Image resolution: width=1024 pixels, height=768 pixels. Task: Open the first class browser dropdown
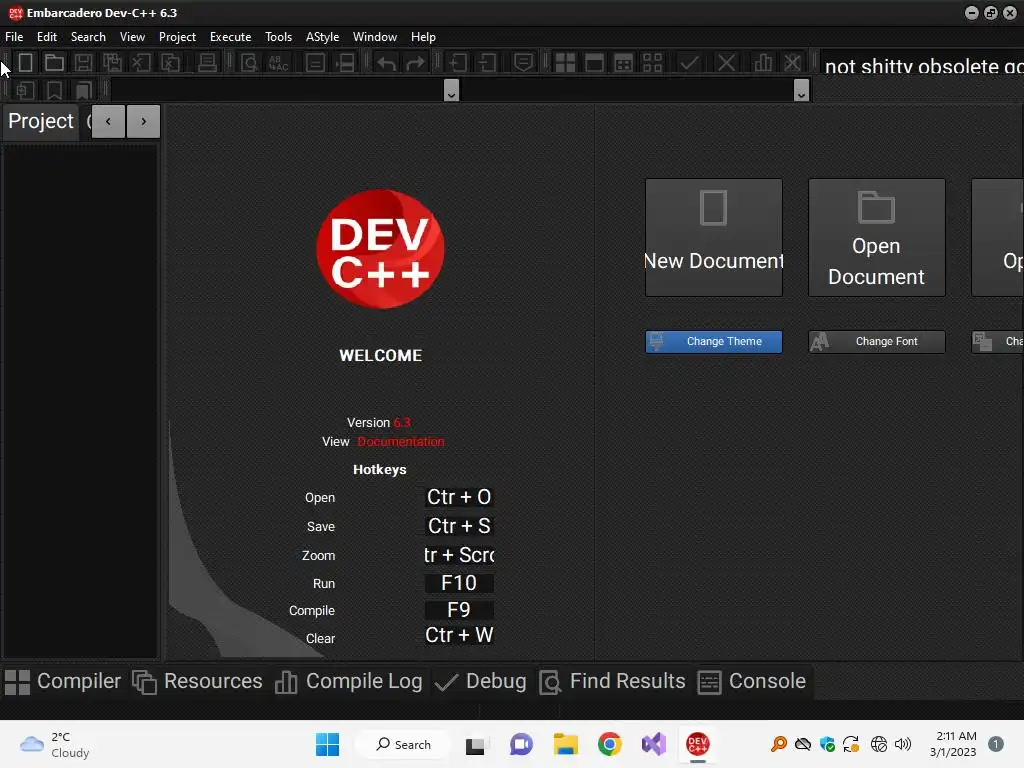[x=451, y=90]
